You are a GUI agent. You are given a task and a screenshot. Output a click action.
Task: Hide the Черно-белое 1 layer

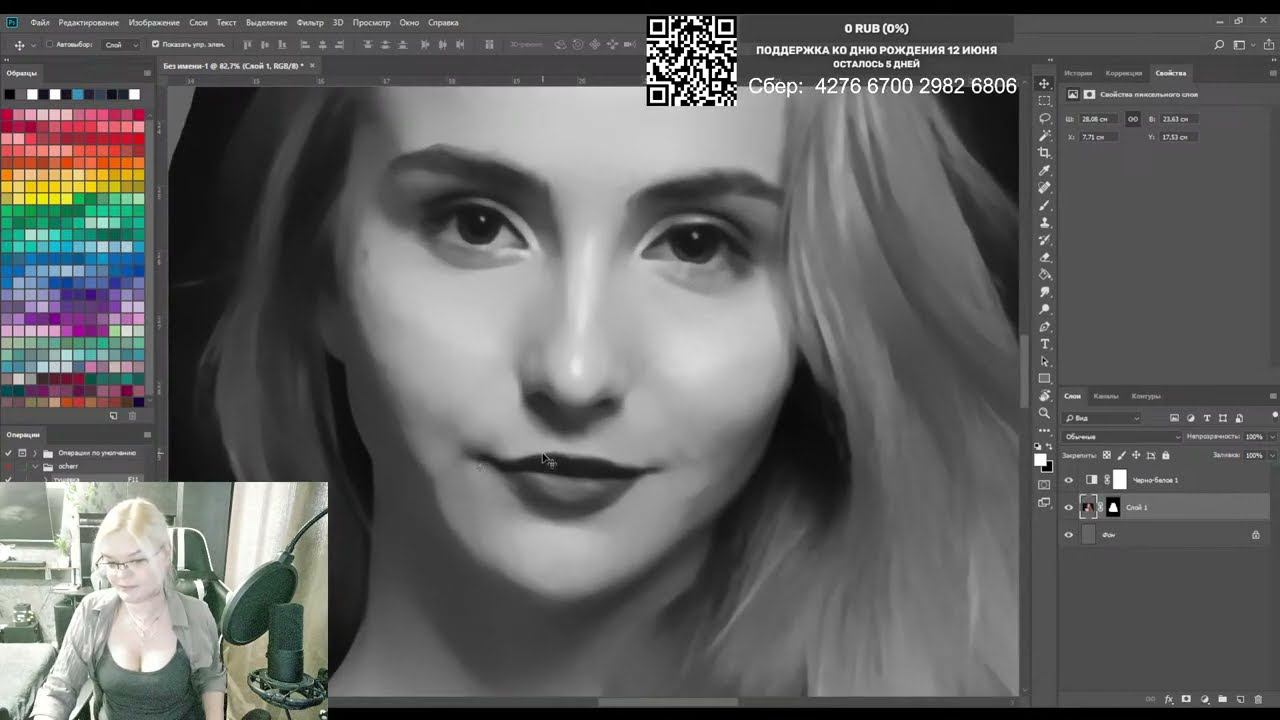click(1068, 480)
